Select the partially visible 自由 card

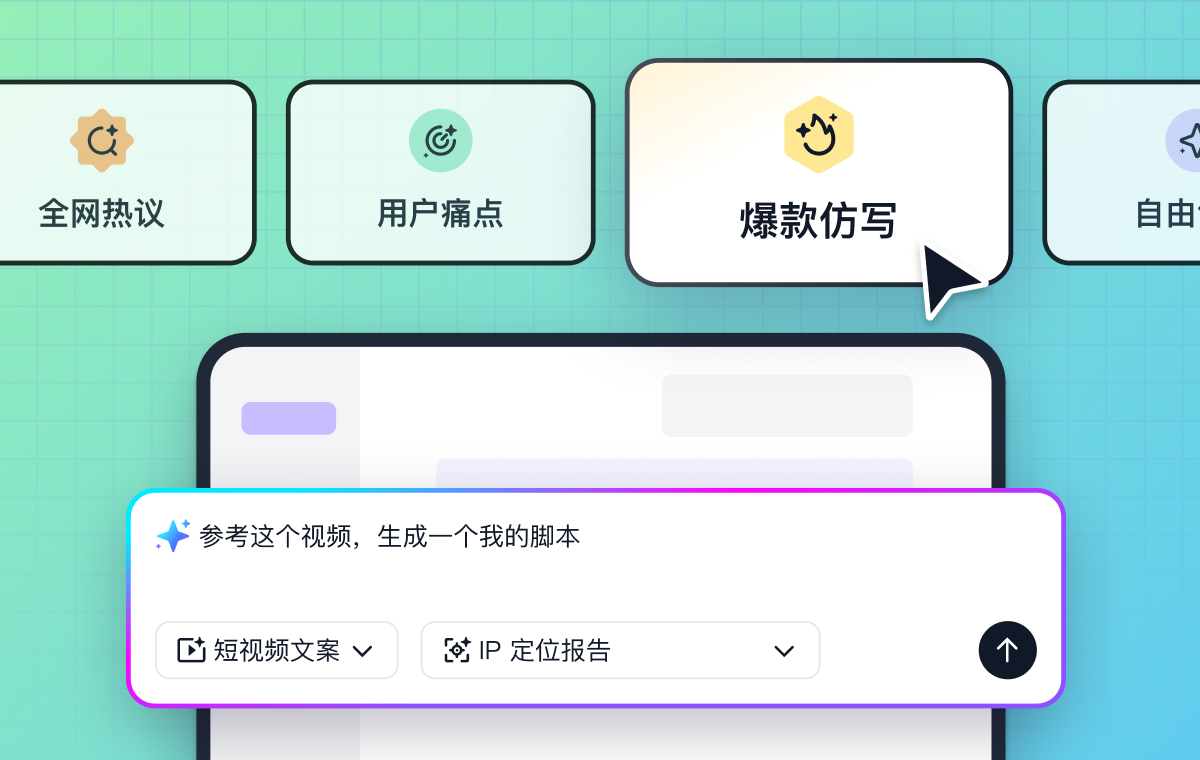click(x=1121, y=172)
